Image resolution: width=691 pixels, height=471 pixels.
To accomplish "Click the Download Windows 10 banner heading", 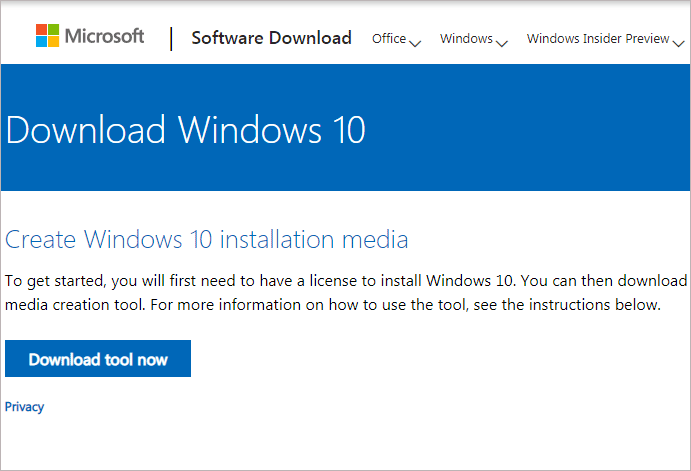I will [186, 130].
